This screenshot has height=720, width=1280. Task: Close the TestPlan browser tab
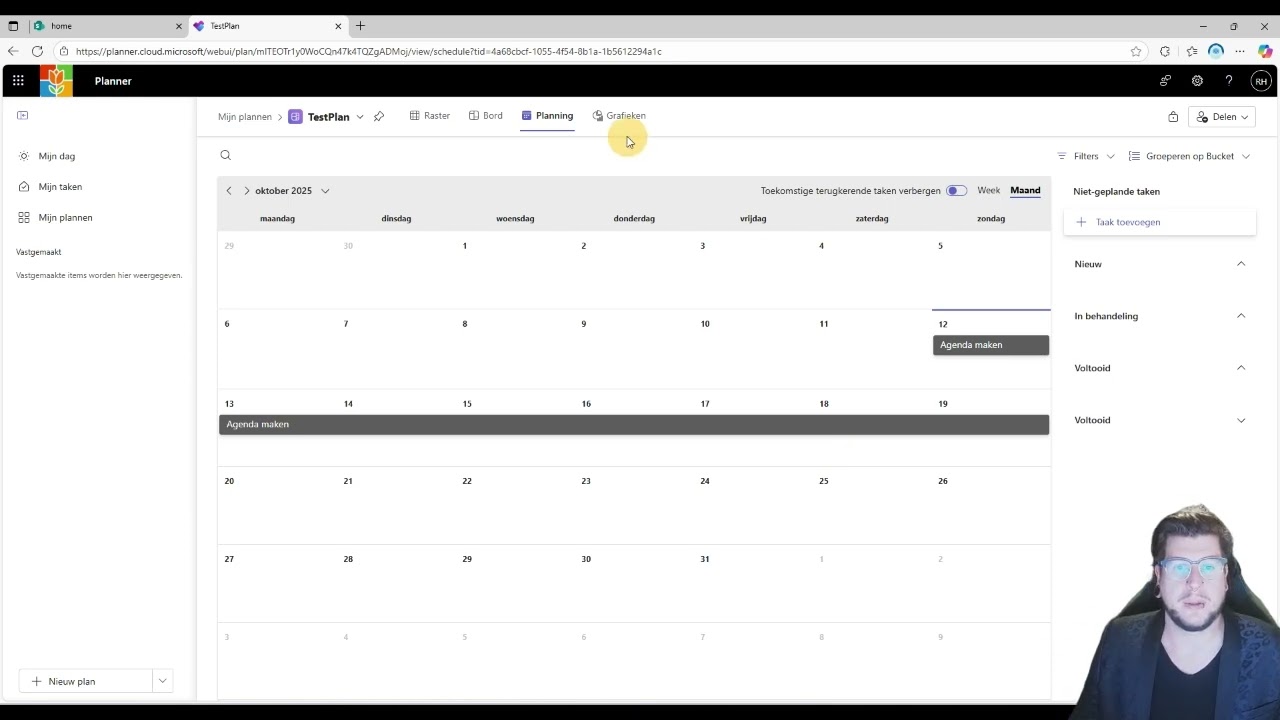click(x=338, y=26)
